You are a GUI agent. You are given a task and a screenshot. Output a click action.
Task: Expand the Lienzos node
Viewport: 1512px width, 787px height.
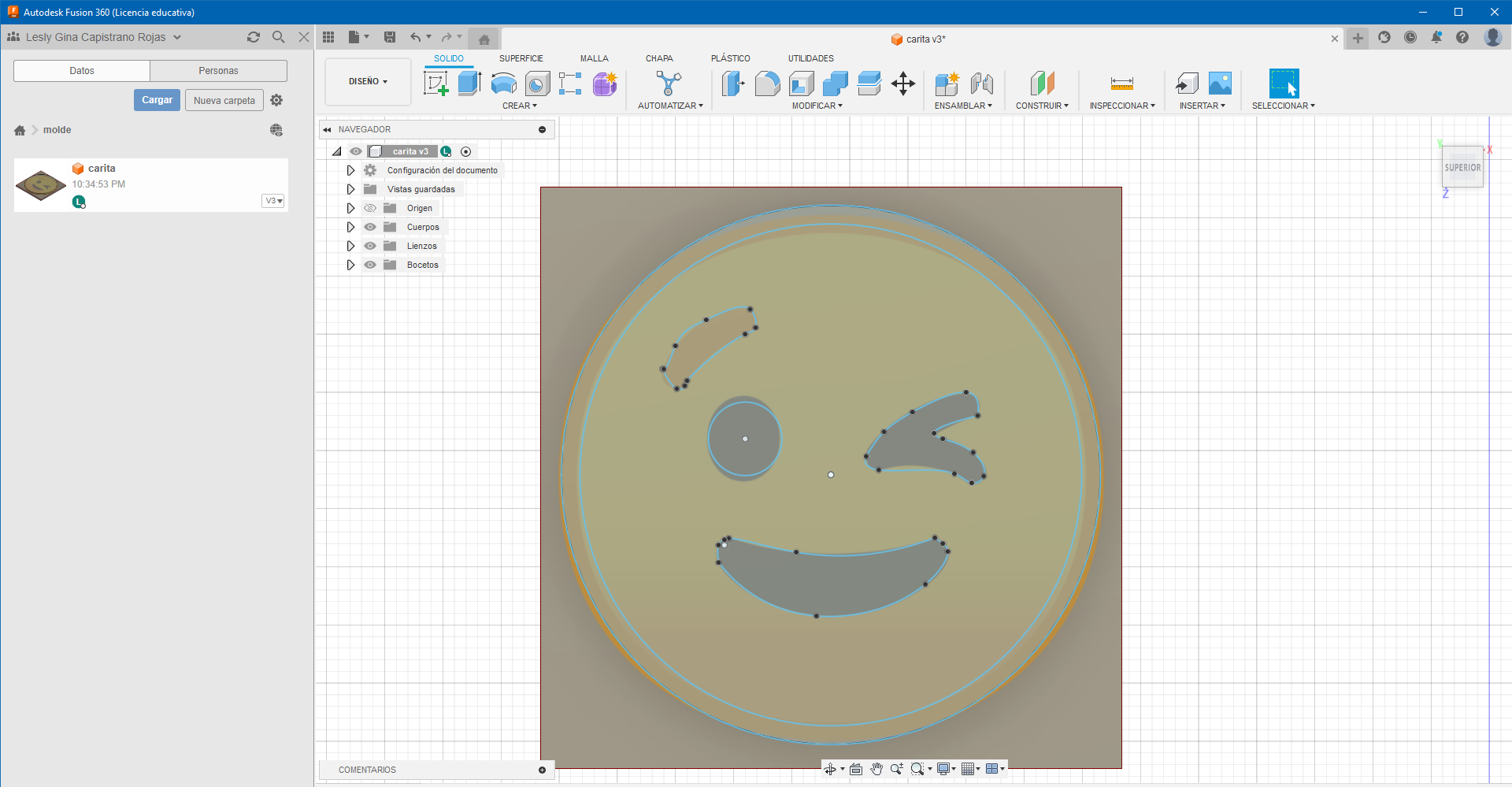click(351, 246)
